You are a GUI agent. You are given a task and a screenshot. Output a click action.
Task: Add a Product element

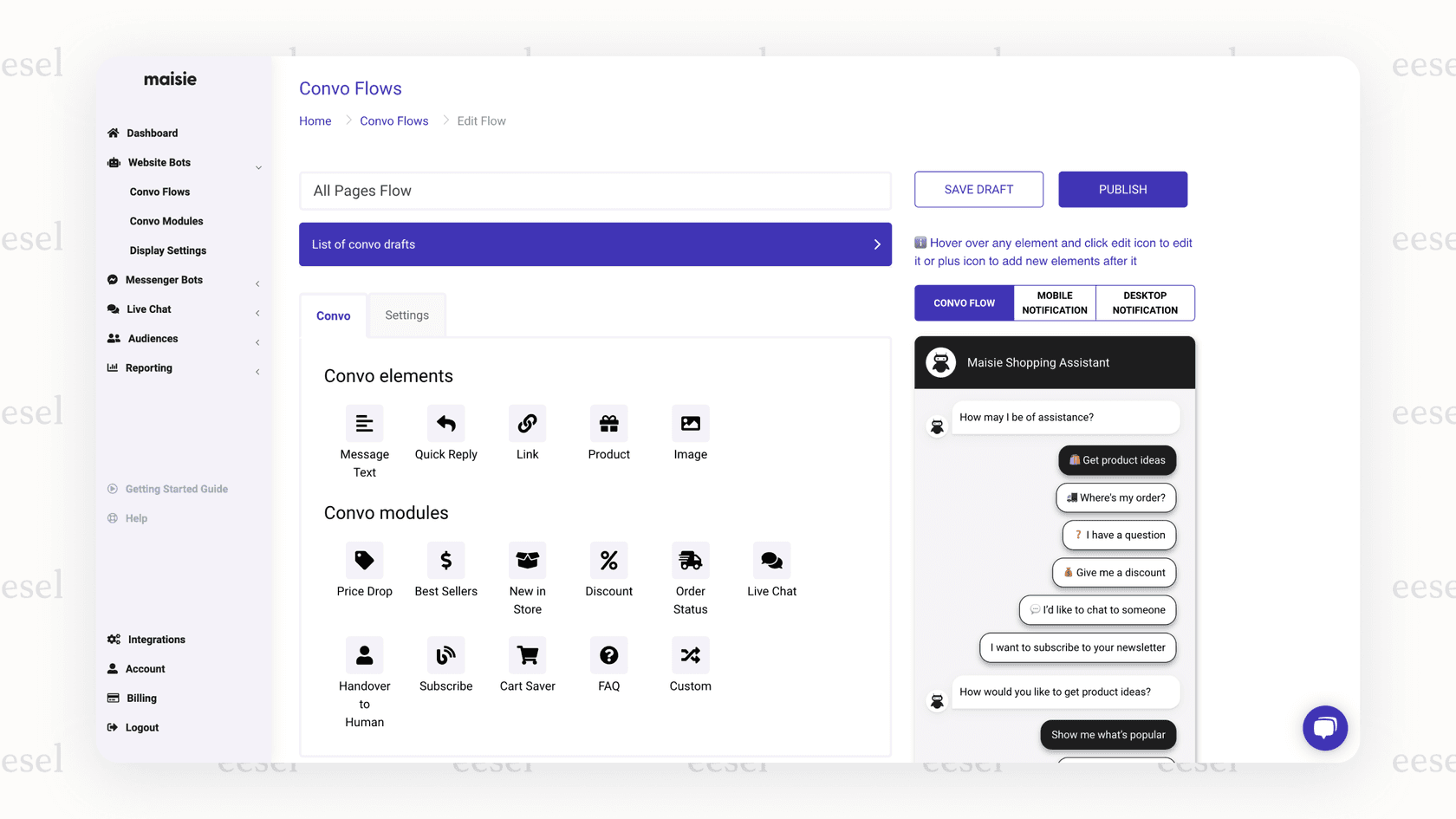click(608, 432)
